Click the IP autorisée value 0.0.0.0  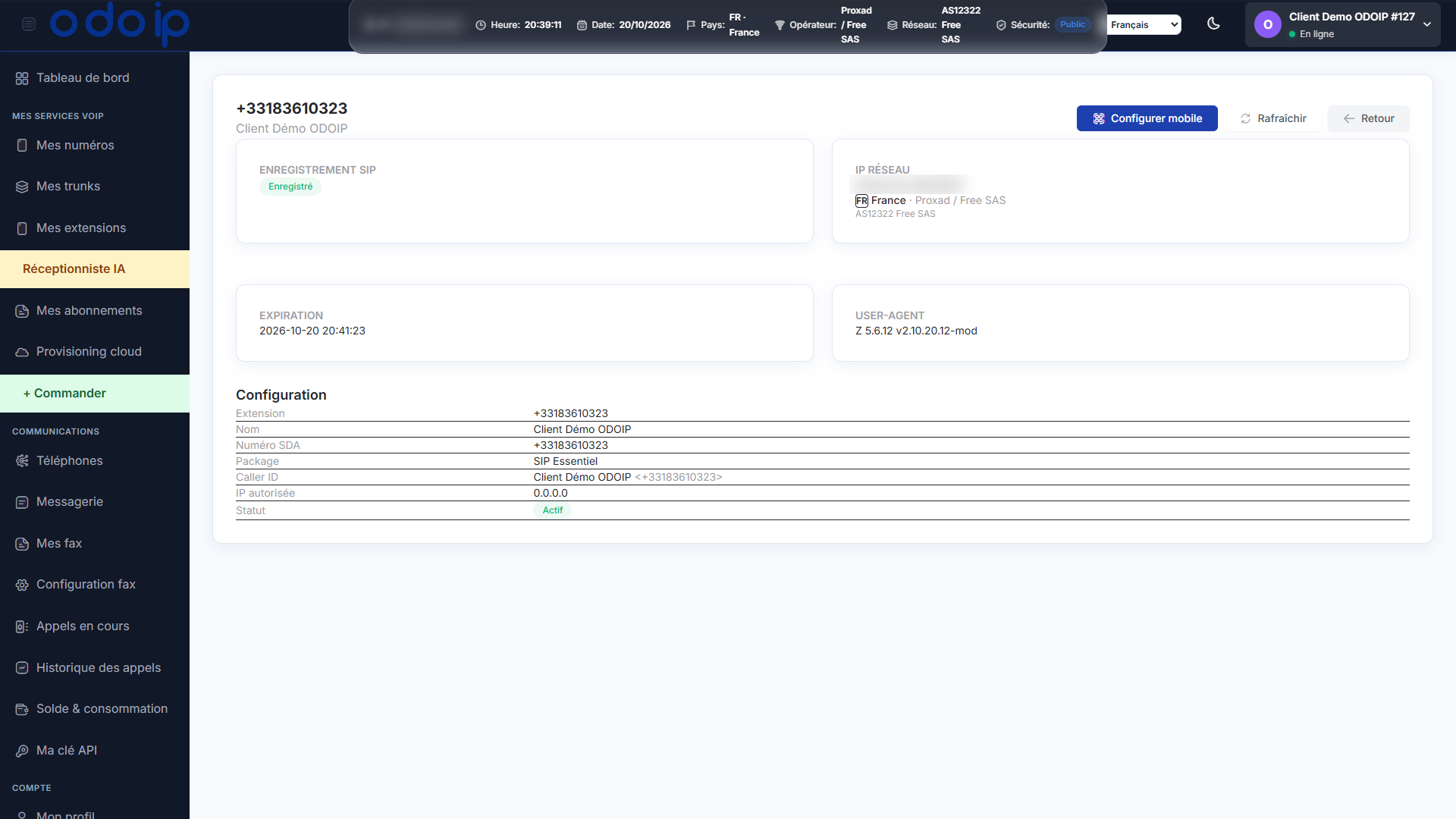(x=551, y=493)
